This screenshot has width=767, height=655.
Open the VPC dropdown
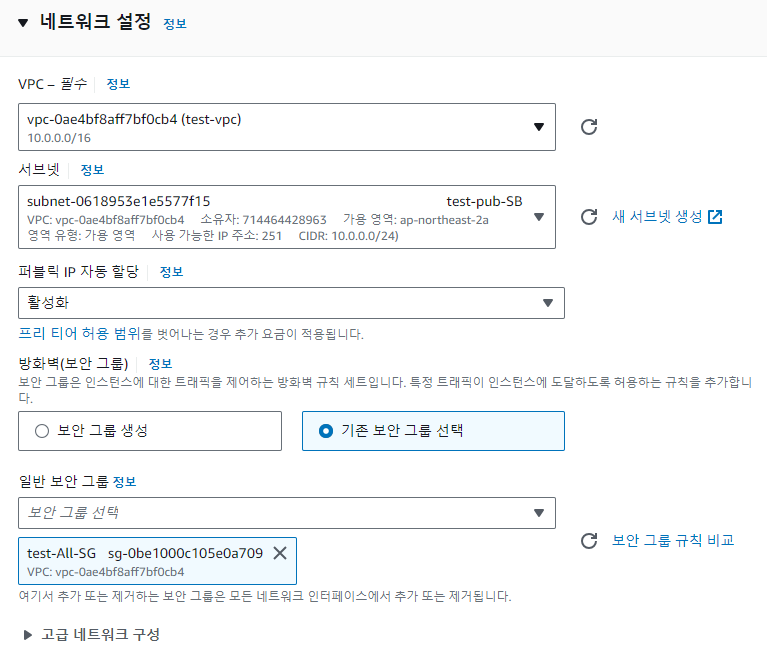[x=287, y=127]
